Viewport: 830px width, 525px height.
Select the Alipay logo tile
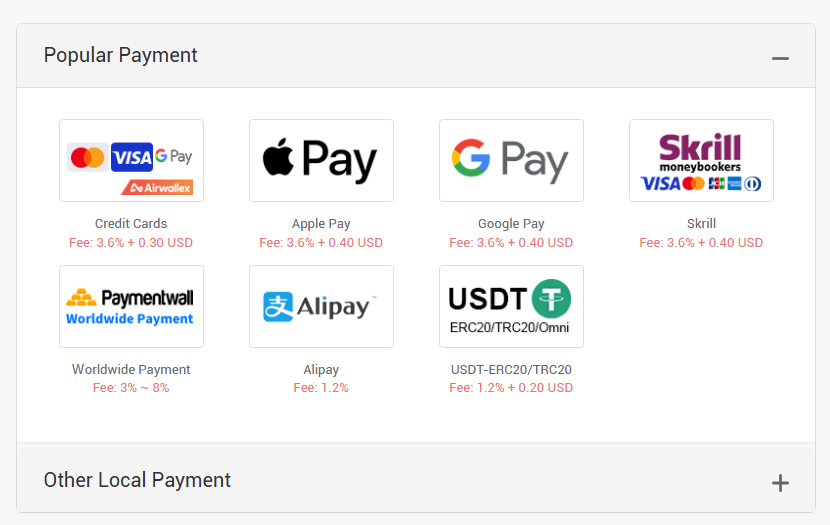tap(321, 306)
